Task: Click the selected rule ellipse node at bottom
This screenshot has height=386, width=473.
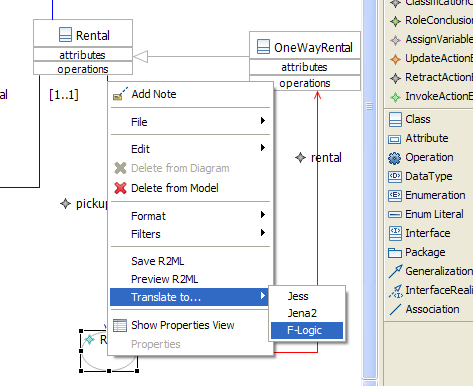Action: [109, 350]
